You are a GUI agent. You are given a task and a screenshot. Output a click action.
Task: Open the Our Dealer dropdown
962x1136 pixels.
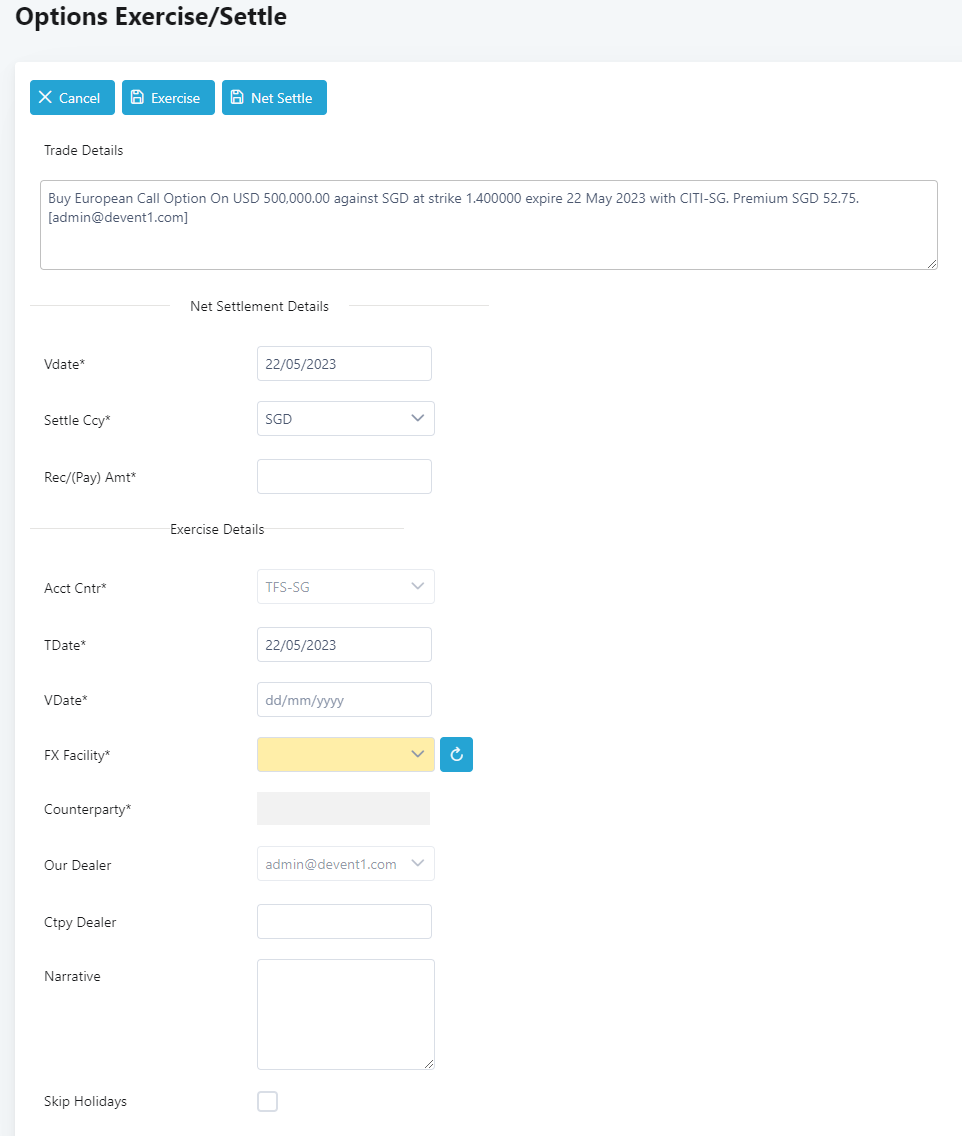[x=345, y=864]
